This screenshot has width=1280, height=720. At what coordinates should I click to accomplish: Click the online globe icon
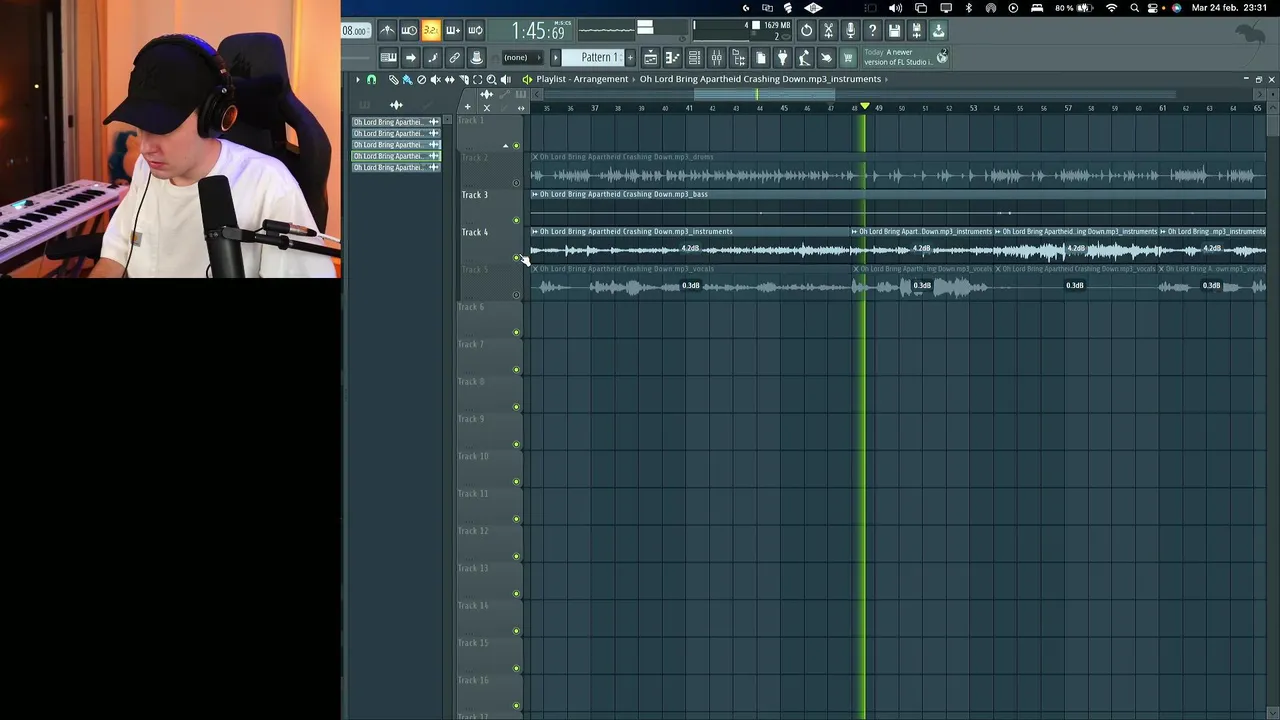[x=942, y=57]
